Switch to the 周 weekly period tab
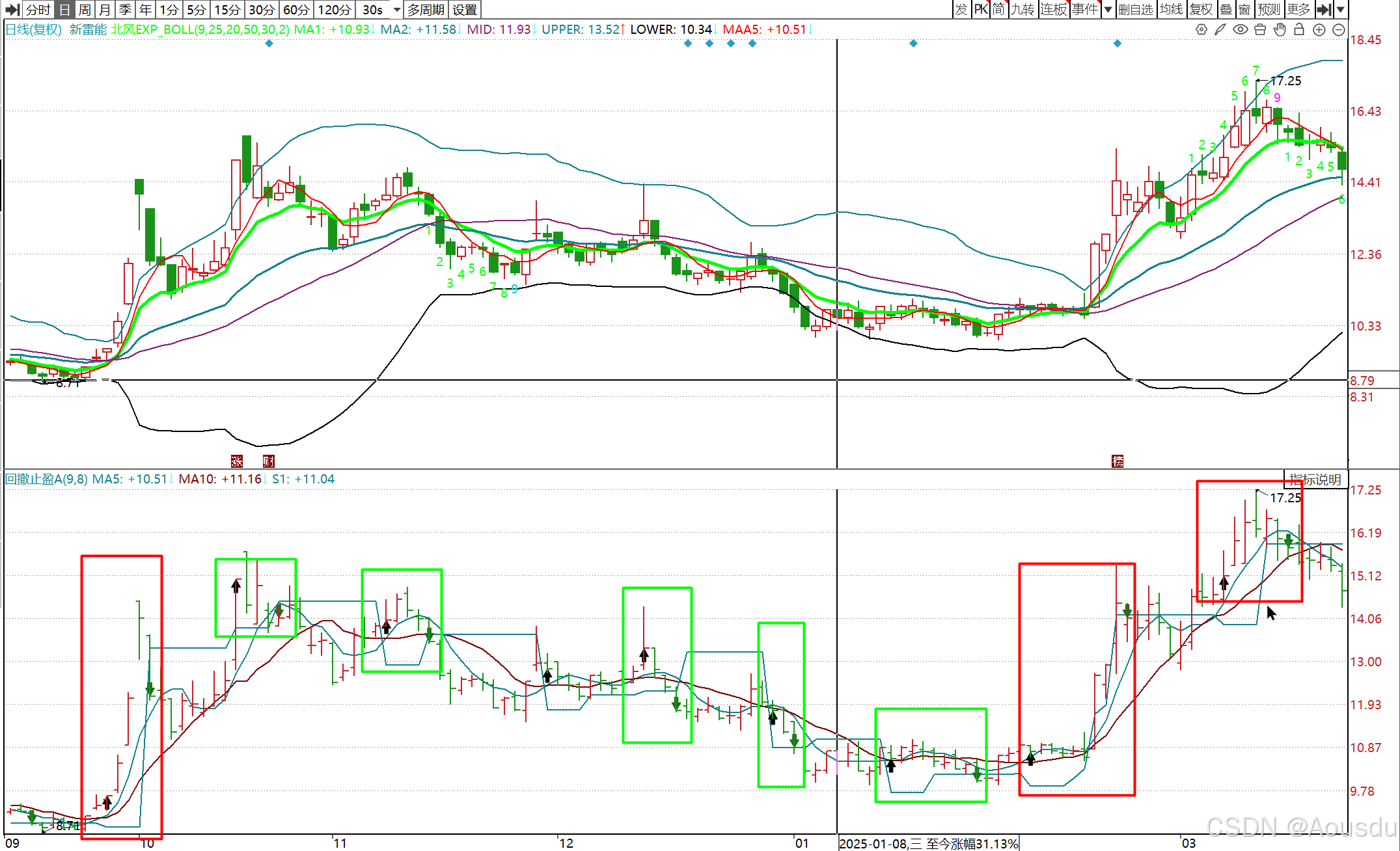This screenshot has width=1400, height=851. pos(85,9)
